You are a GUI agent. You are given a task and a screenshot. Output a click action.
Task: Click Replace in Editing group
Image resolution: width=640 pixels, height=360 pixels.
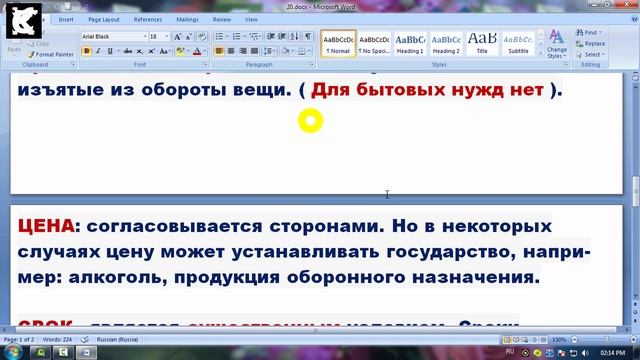click(590, 44)
